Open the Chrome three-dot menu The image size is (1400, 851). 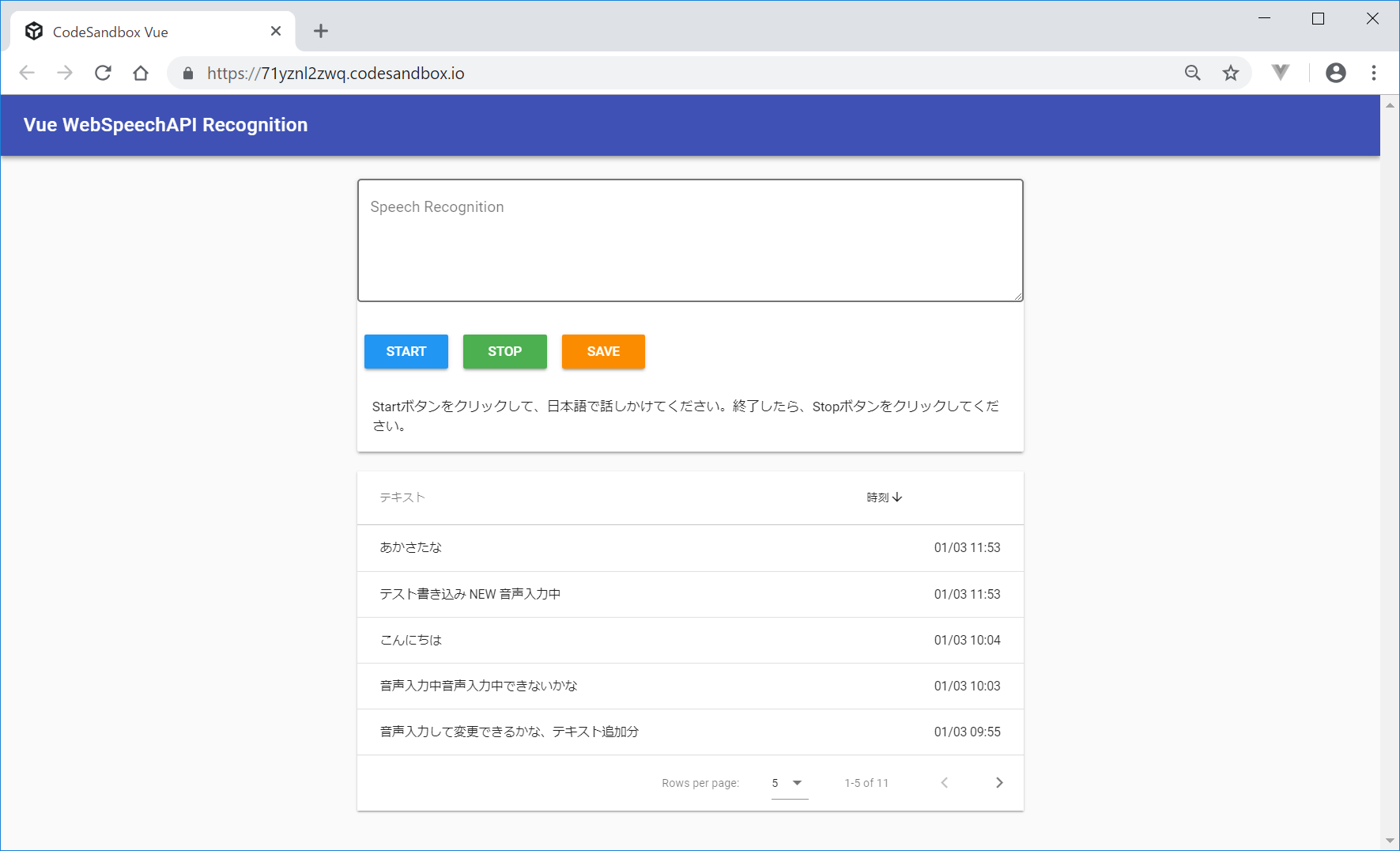click(x=1374, y=73)
